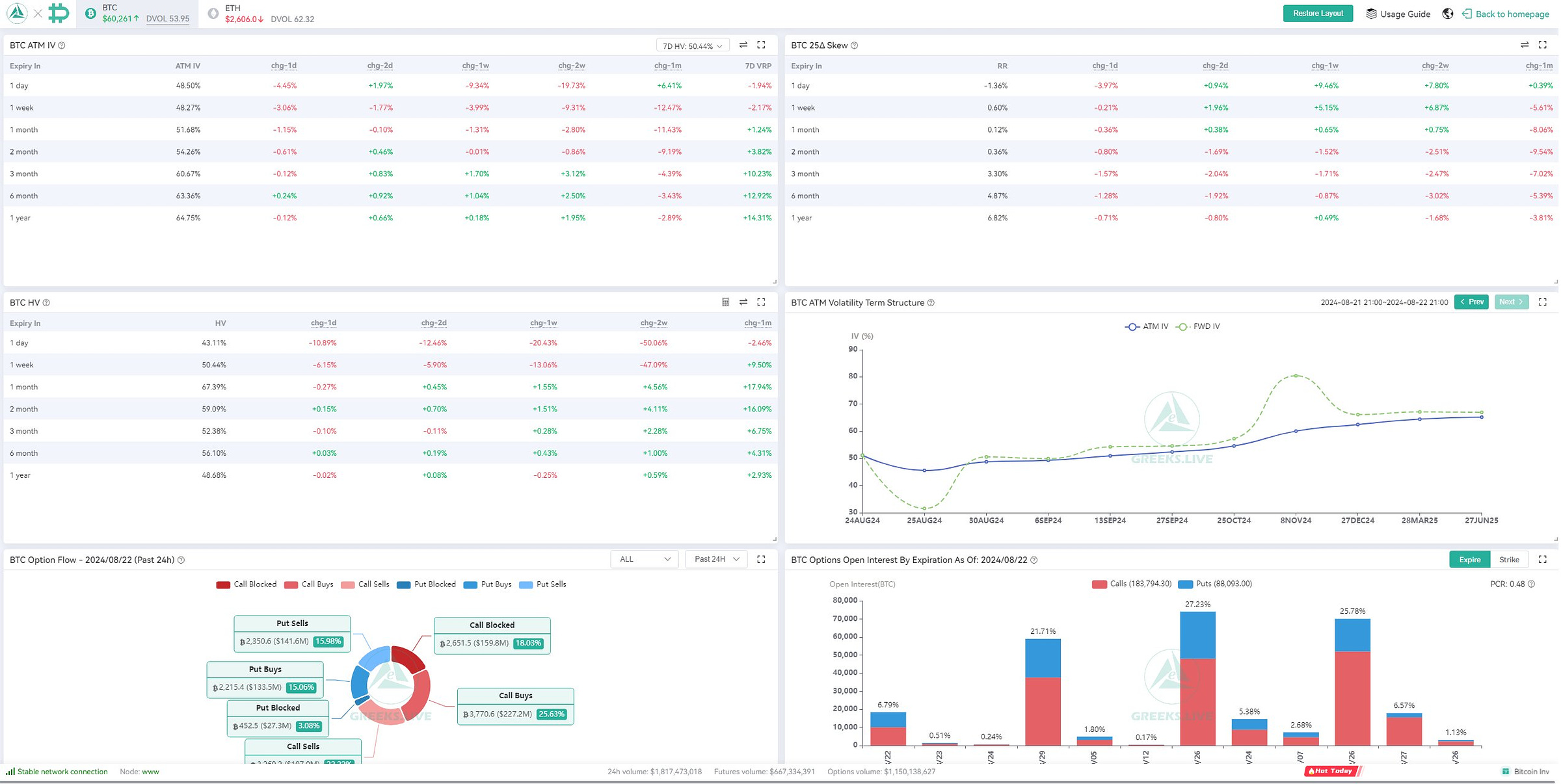Toggle Call Blocked legend in Option Flow

(x=247, y=584)
